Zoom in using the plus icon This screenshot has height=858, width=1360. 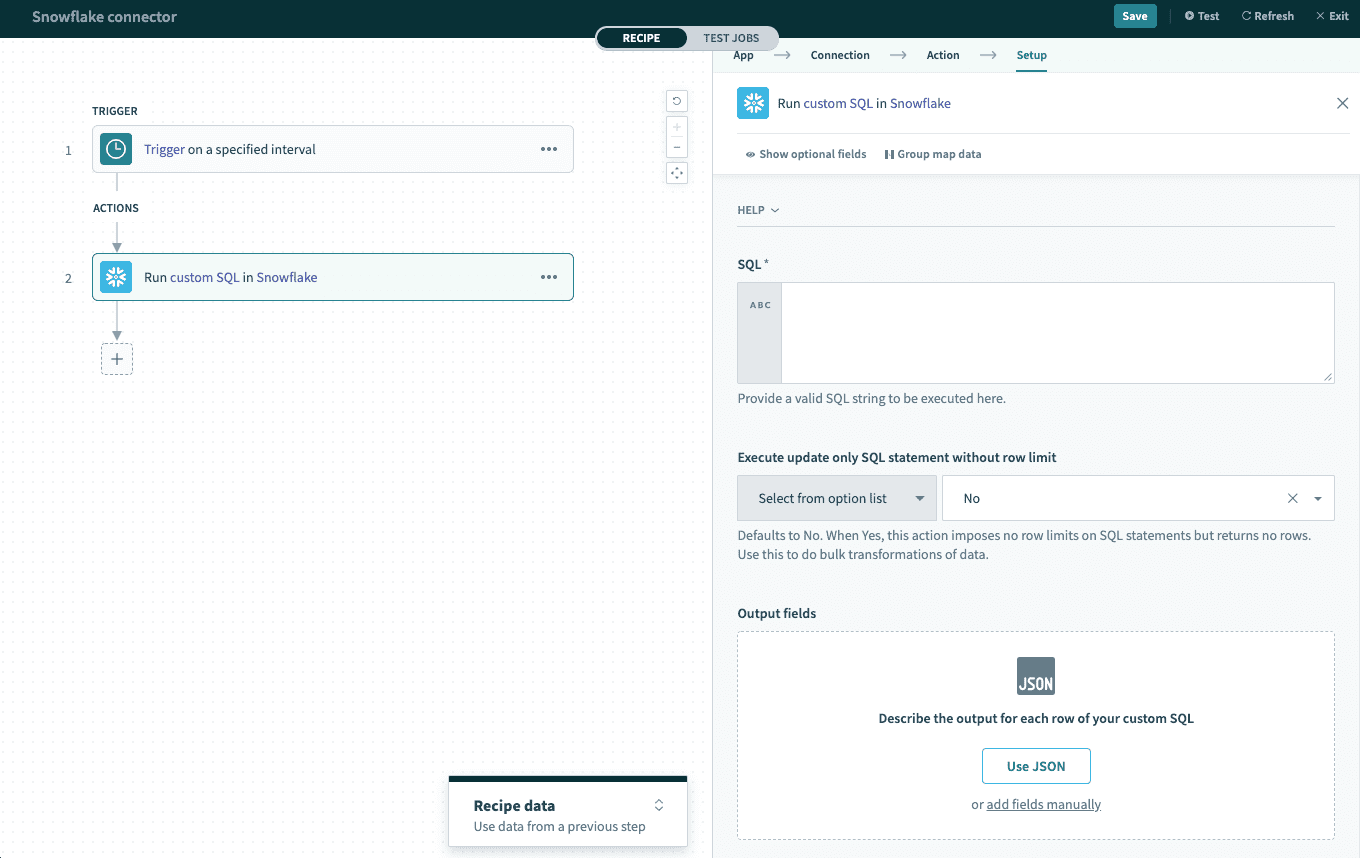point(676,125)
